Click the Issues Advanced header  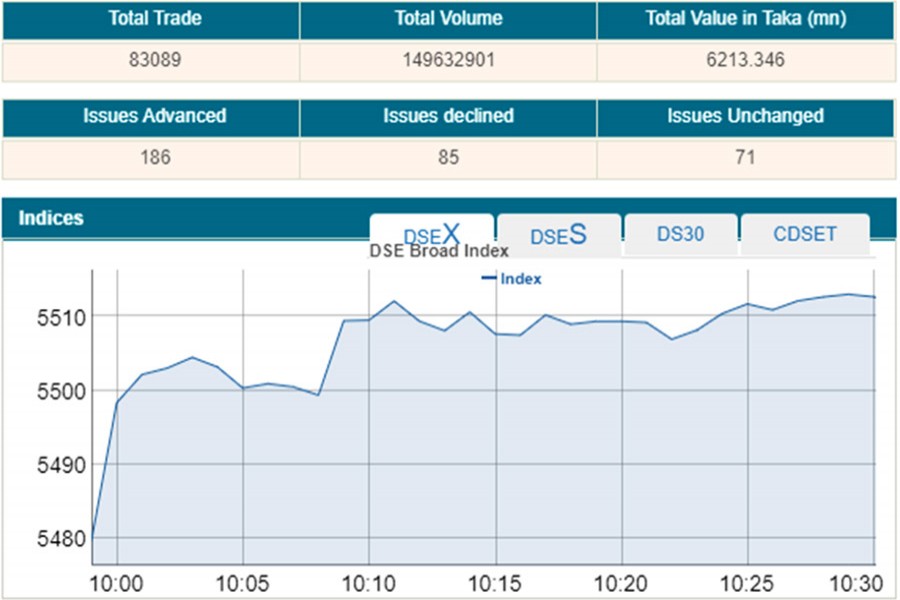pos(150,116)
